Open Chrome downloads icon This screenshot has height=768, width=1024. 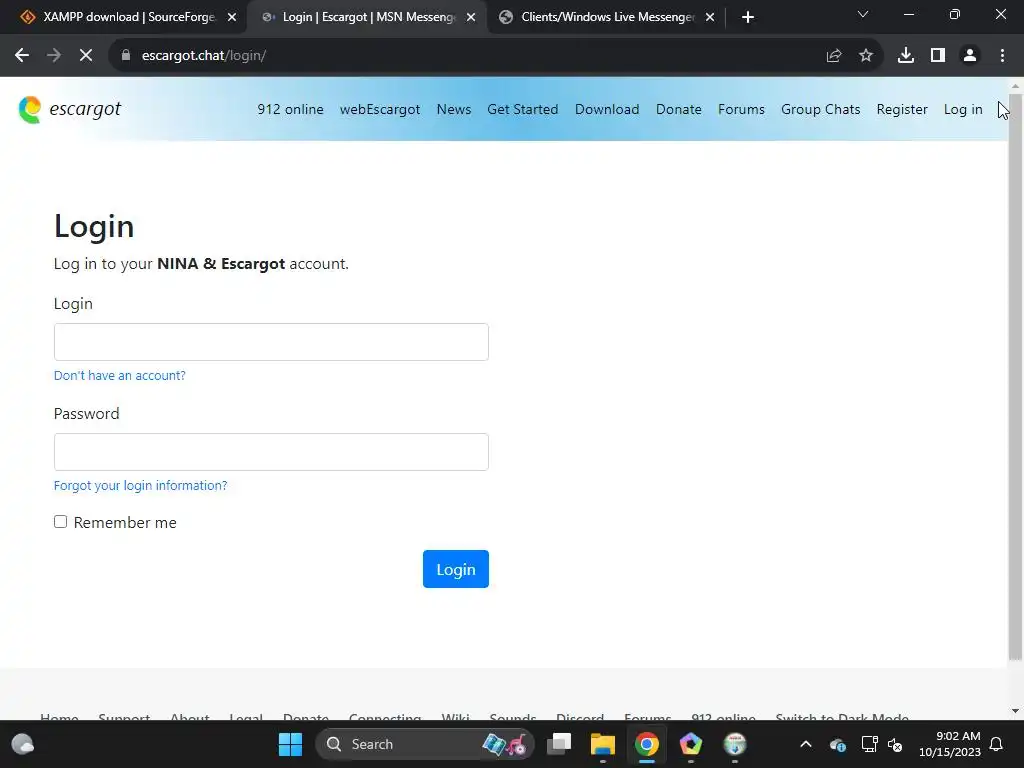point(906,56)
